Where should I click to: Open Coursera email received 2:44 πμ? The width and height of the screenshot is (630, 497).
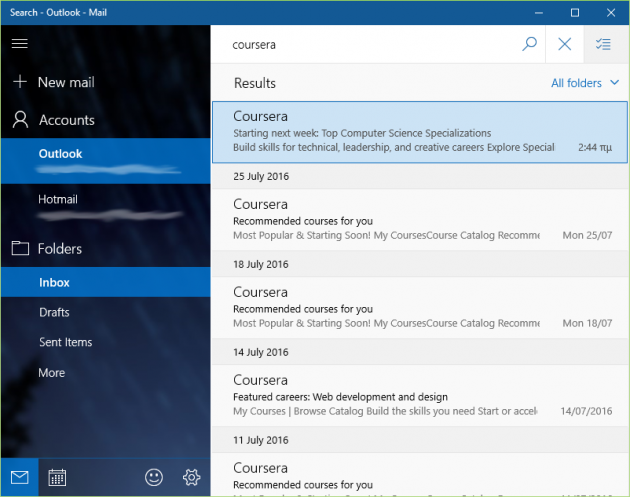419,132
